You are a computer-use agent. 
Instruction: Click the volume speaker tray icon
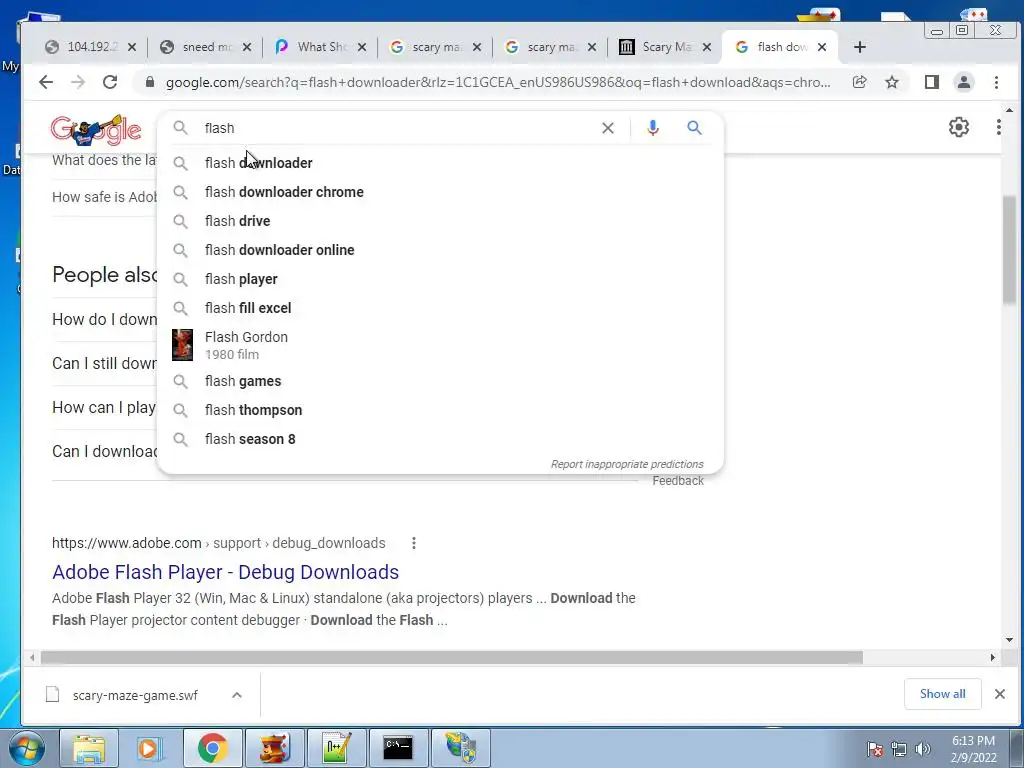(x=922, y=748)
